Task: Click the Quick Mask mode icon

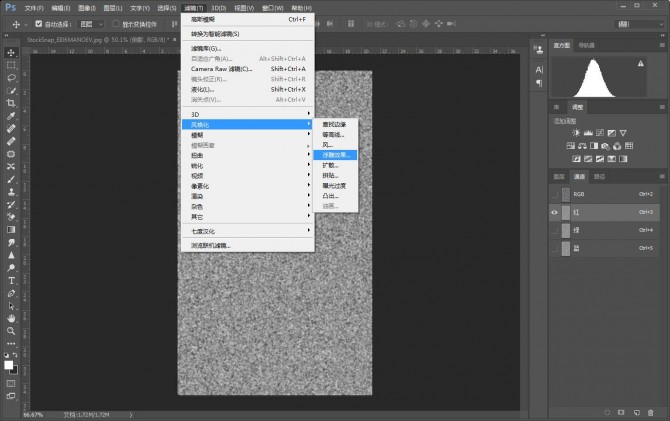Action: click(x=11, y=383)
